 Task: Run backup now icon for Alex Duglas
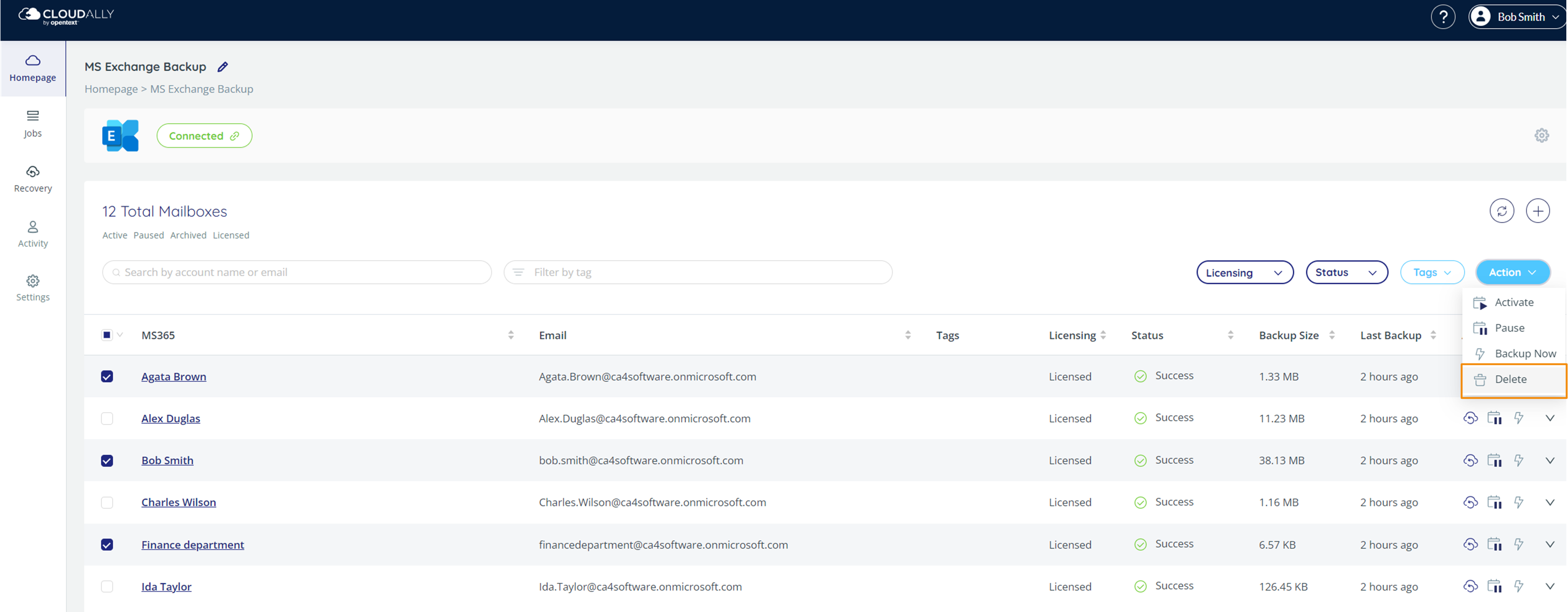[1519, 418]
